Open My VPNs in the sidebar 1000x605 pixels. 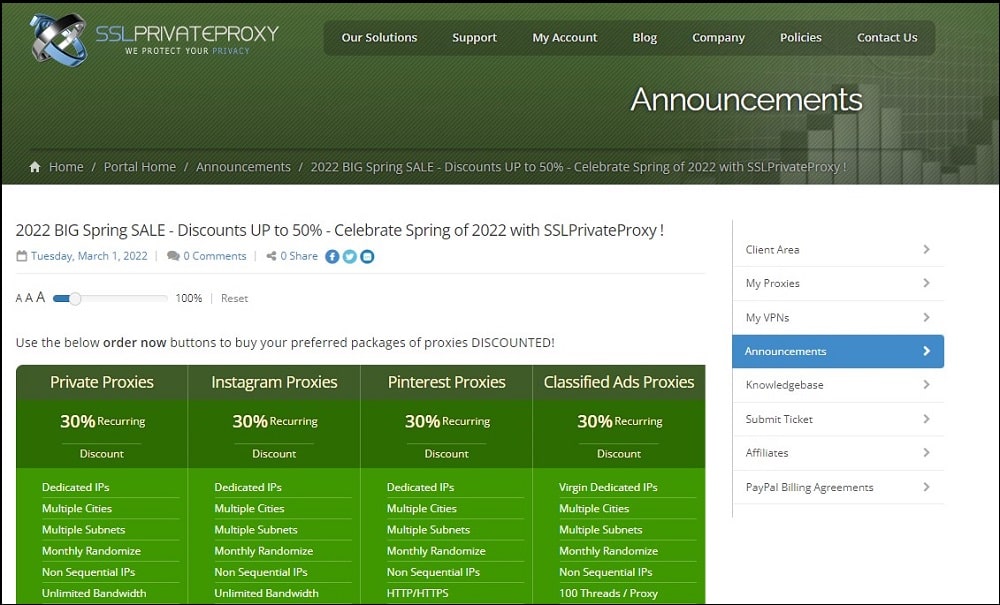pos(838,317)
